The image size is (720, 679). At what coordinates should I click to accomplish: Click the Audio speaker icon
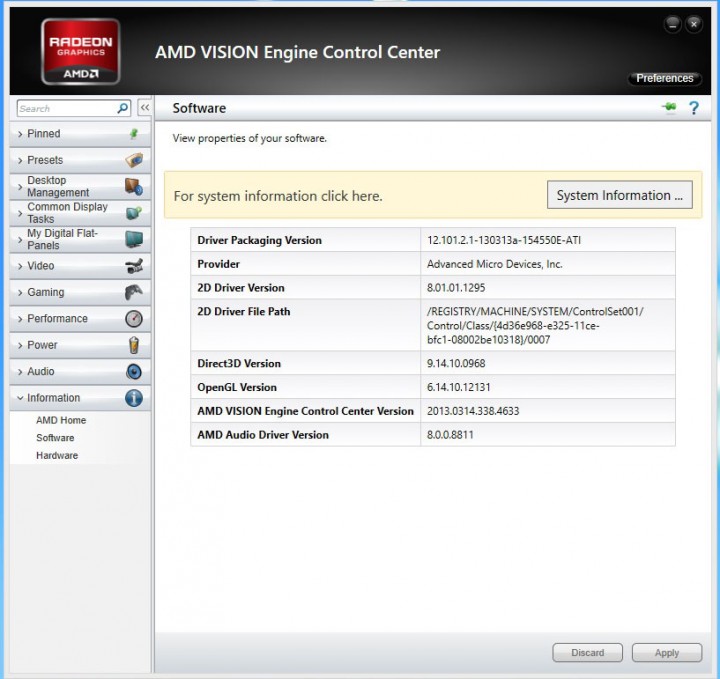(x=134, y=371)
